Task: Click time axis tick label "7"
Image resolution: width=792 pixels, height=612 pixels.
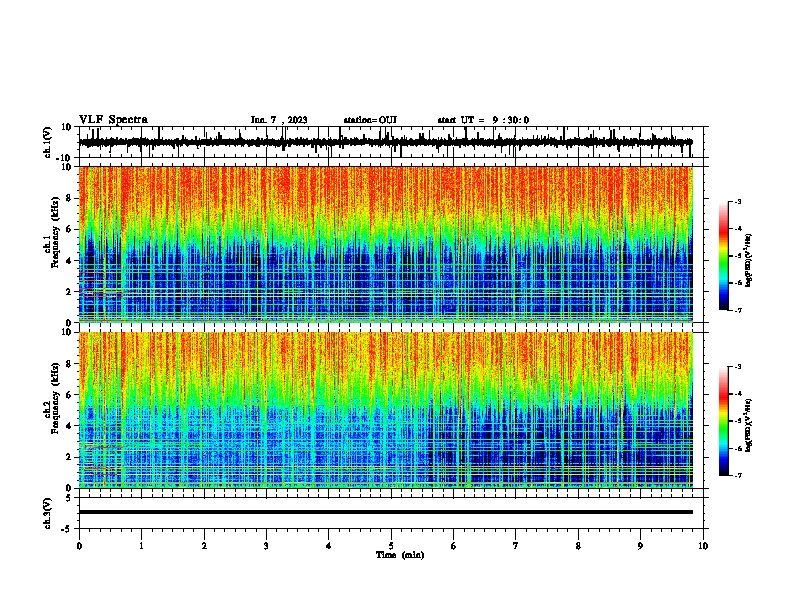Action: 516,546
